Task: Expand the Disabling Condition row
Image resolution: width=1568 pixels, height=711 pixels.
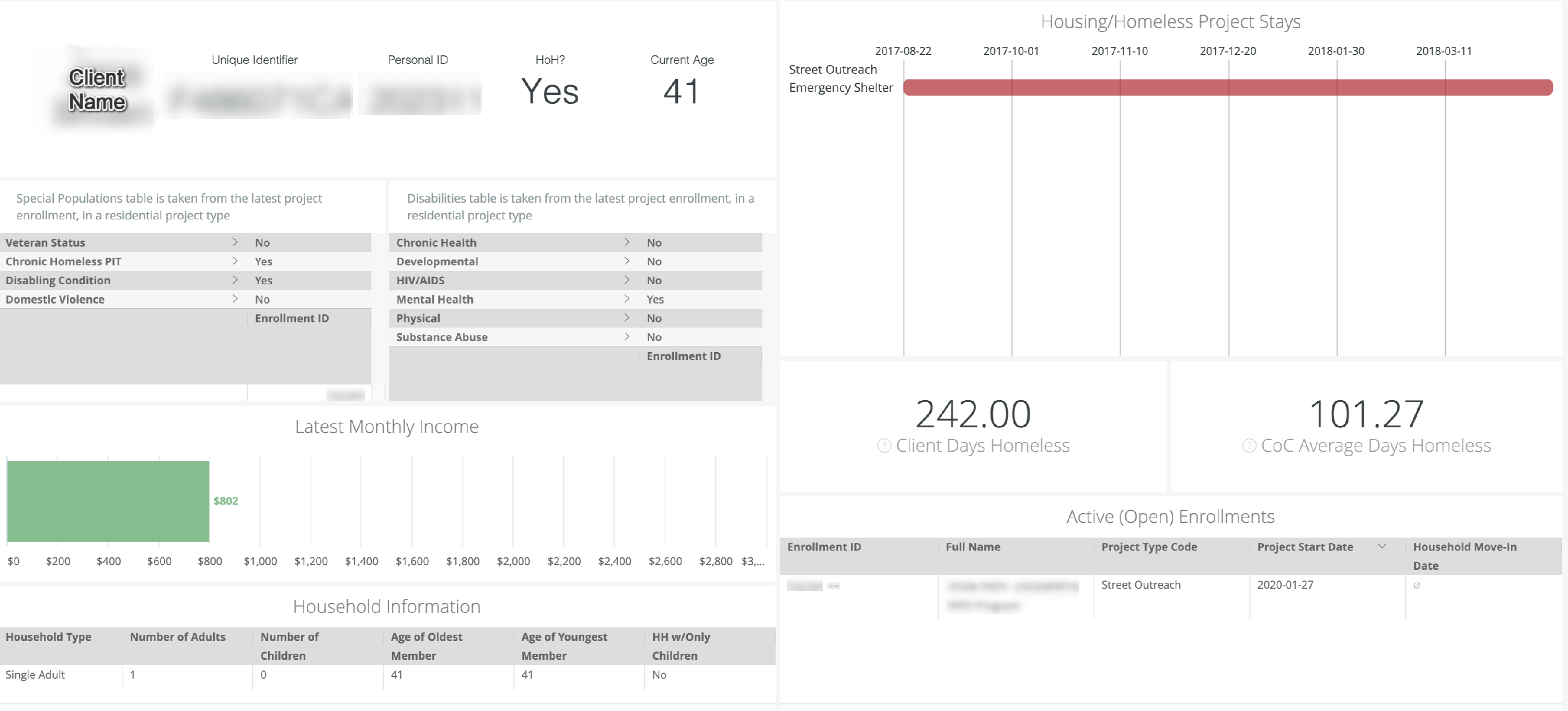Action: point(235,280)
